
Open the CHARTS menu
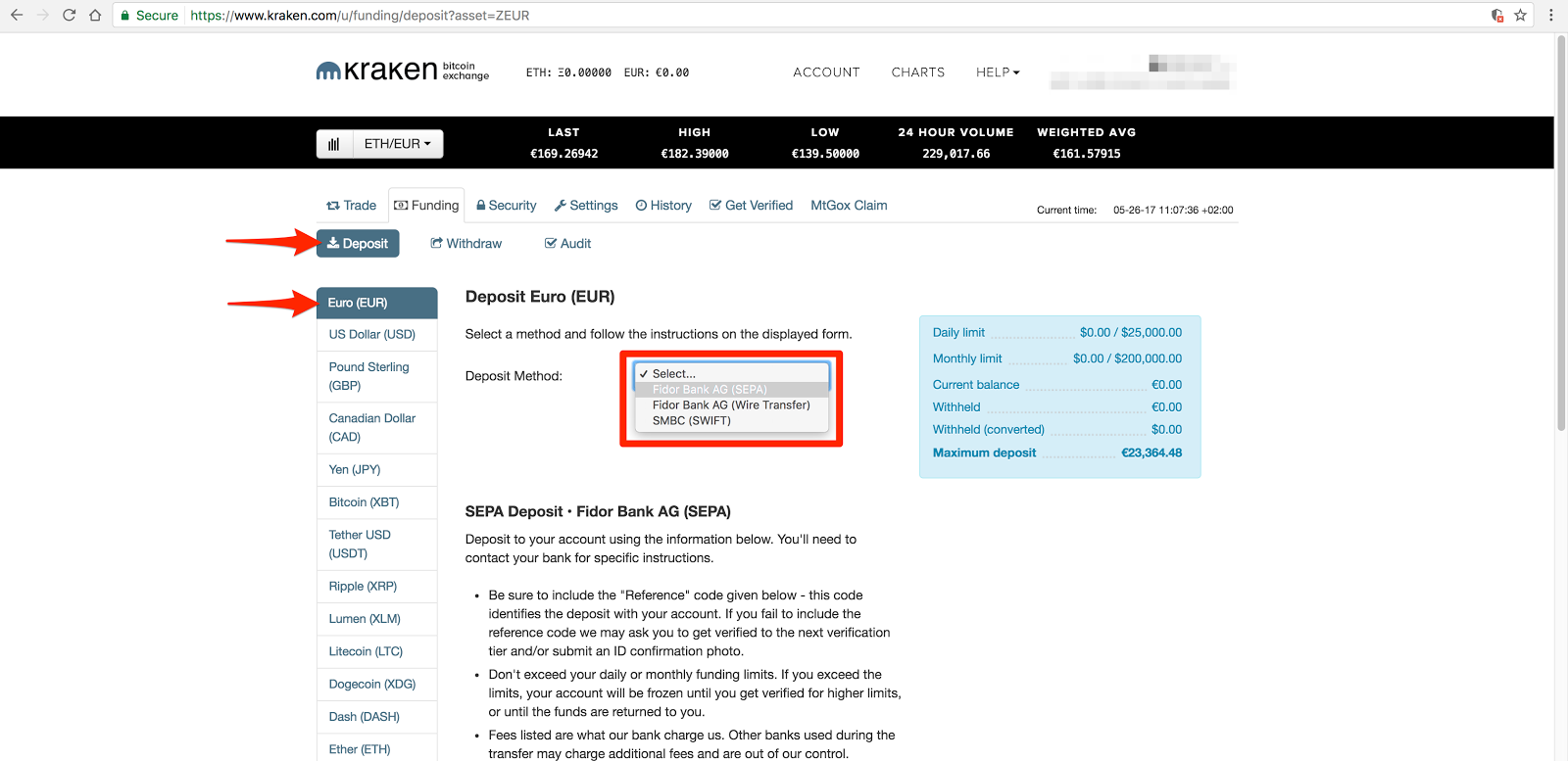pyautogui.click(x=918, y=72)
